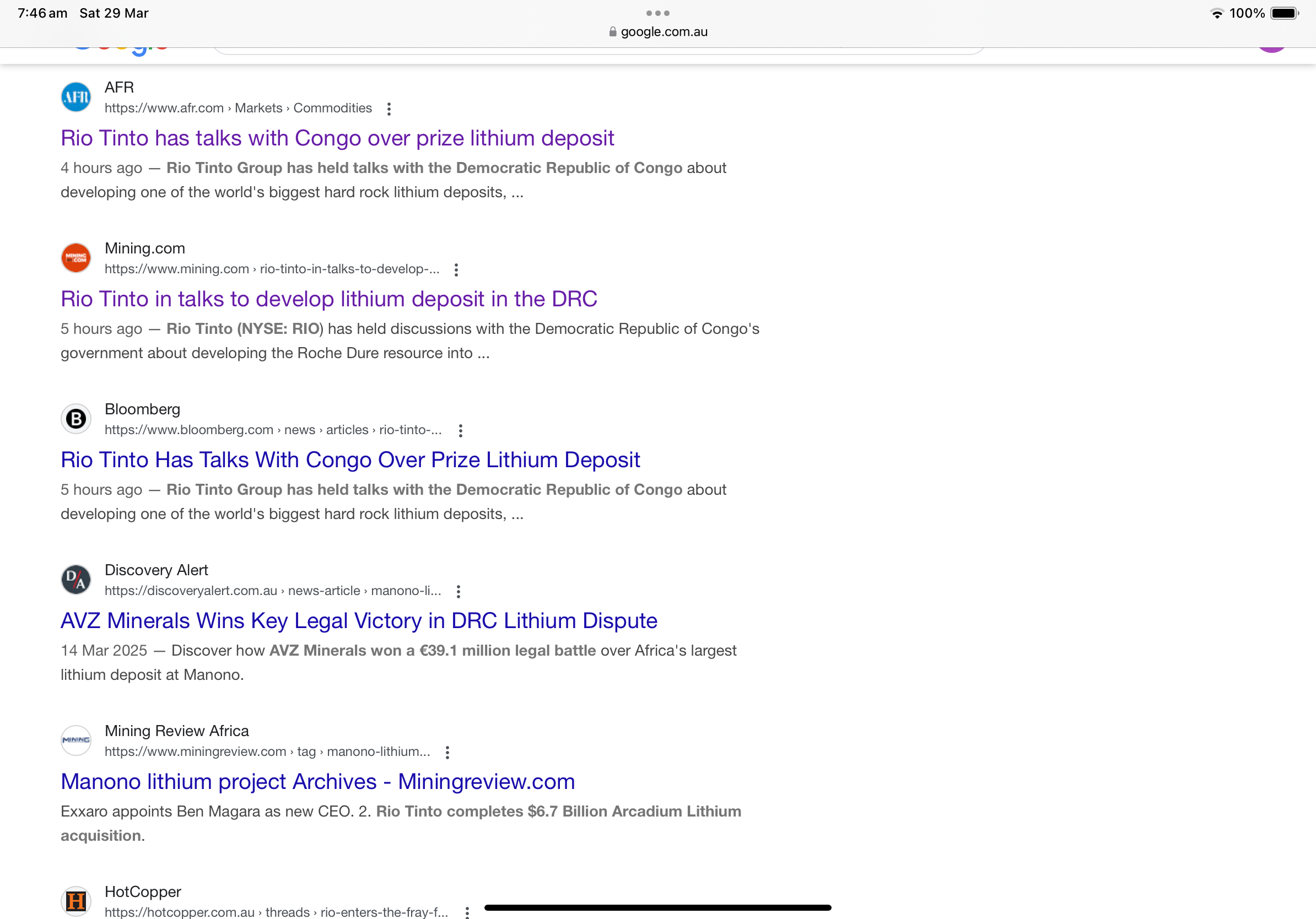The height and width of the screenshot is (919, 1316).
Task: Open three-dot options for Bloomberg result
Action: (x=460, y=431)
